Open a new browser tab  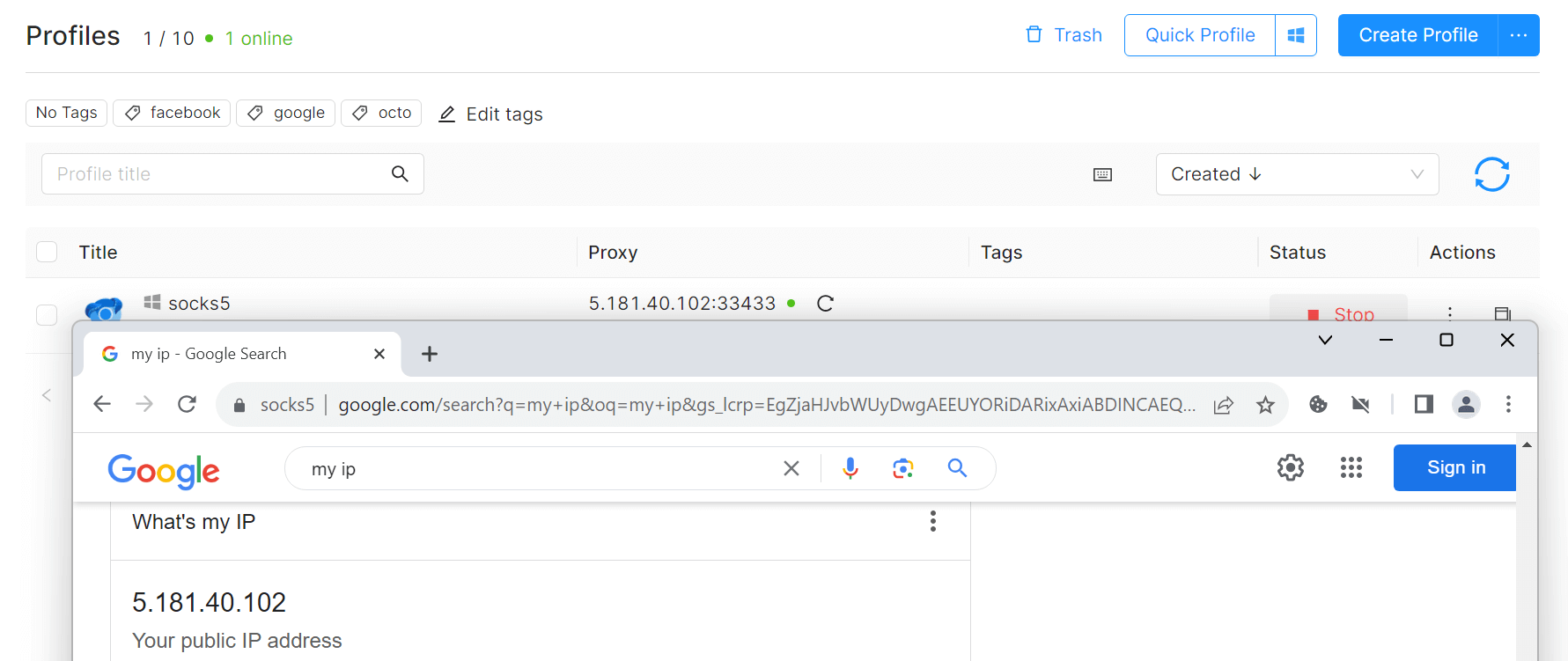430,354
